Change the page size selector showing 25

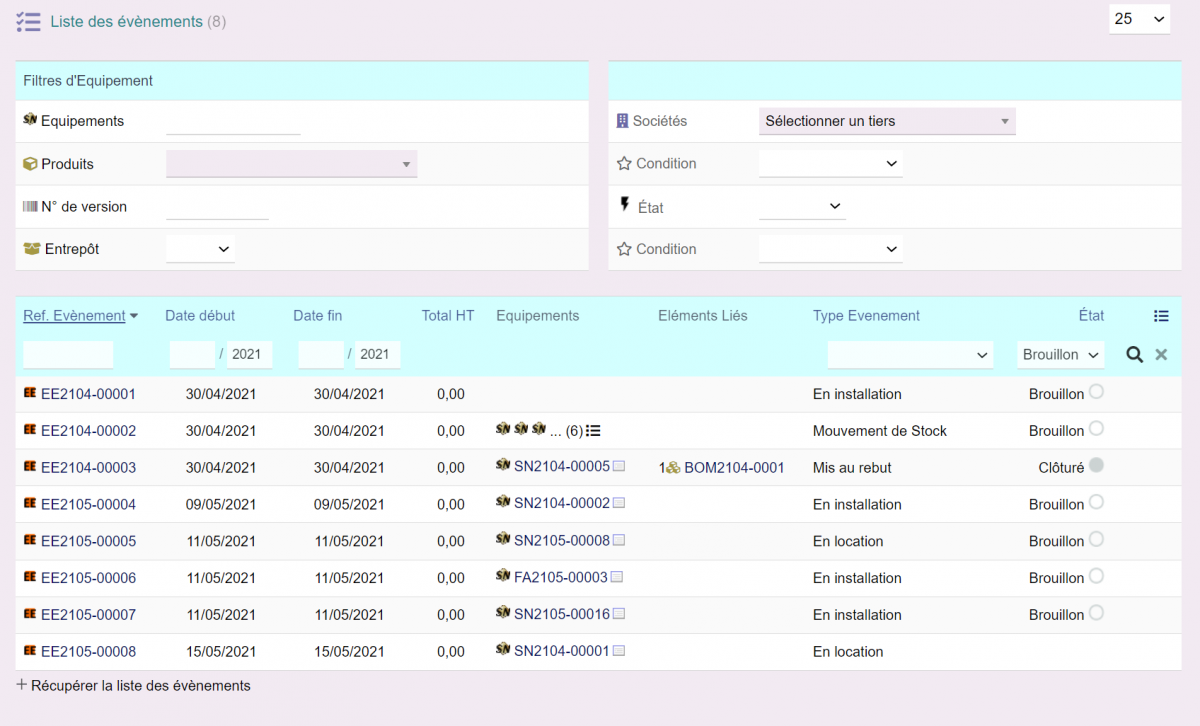tap(1139, 19)
